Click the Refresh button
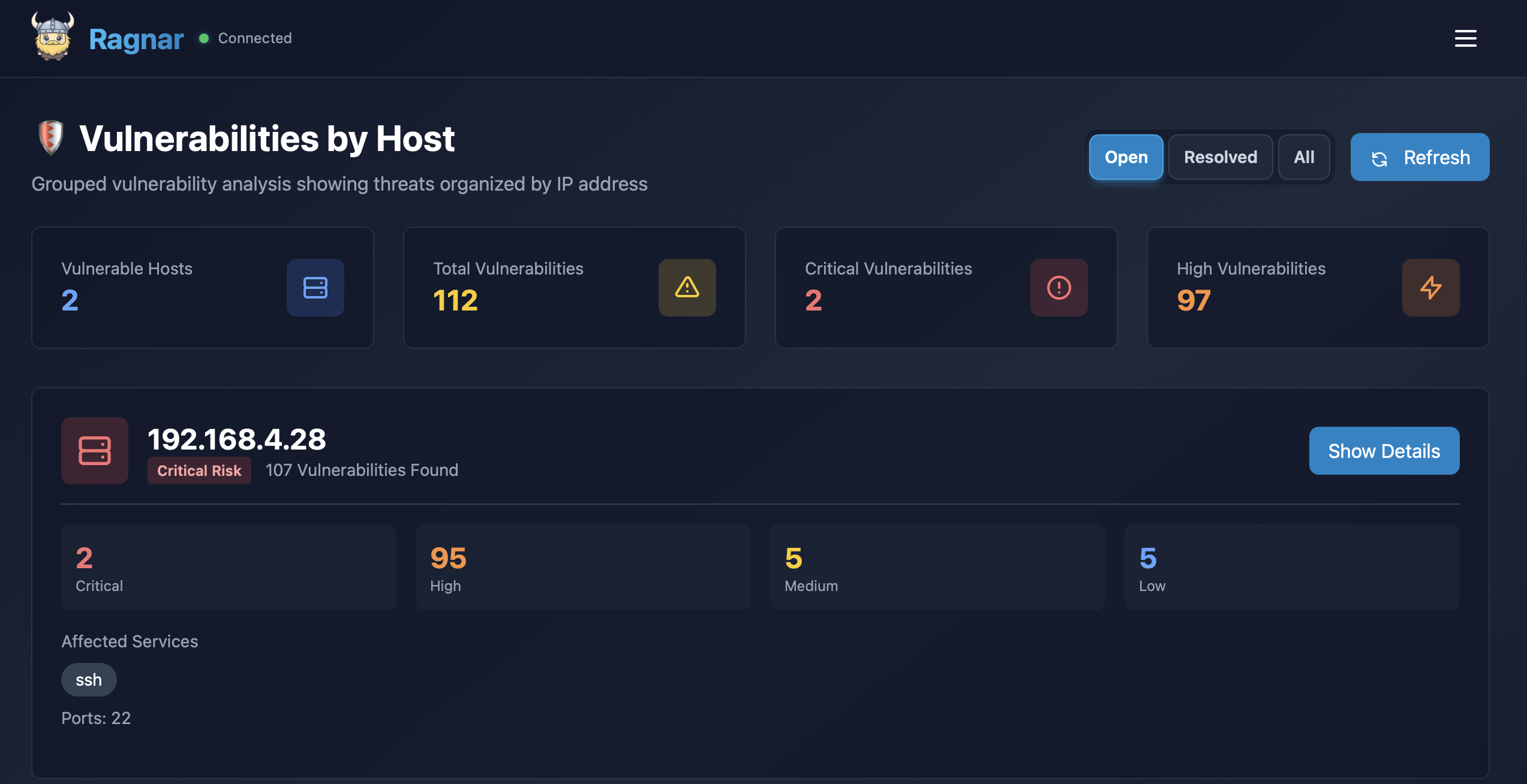 point(1420,157)
